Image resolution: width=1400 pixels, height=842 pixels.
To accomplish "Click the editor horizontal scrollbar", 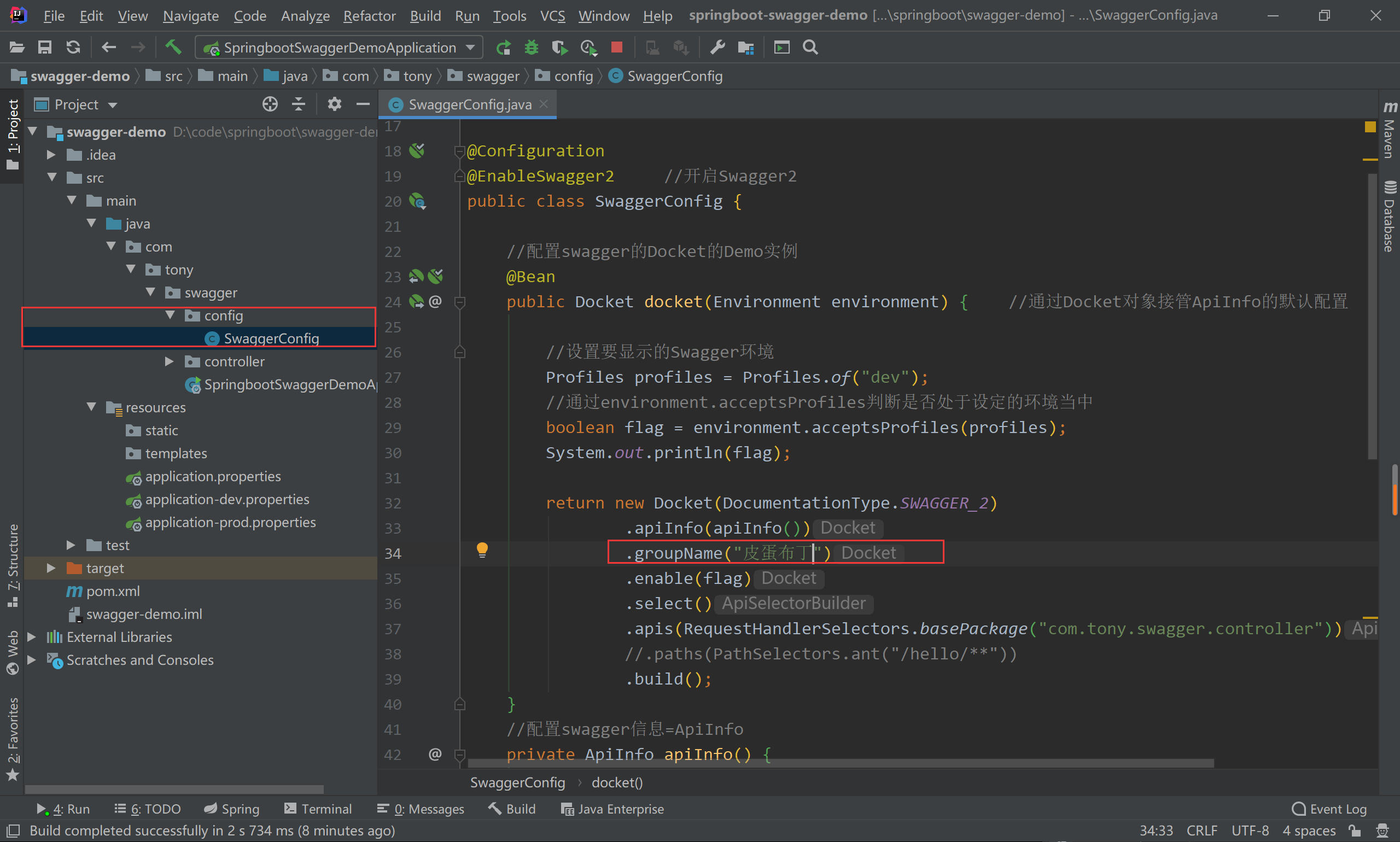I will pyautogui.click(x=841, y=763).
